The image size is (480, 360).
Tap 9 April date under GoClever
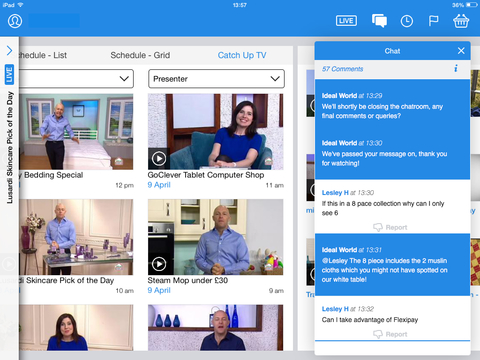[159, 185]
